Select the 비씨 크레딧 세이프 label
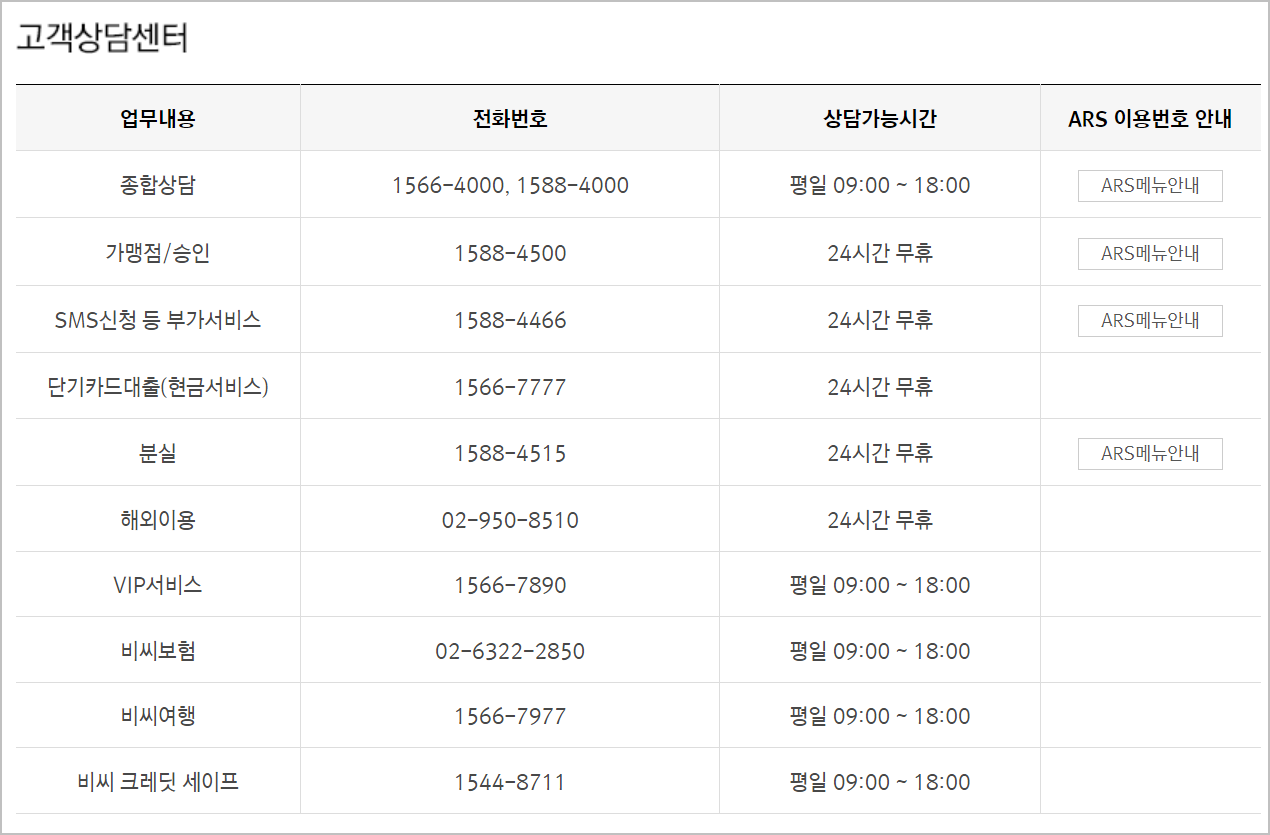Image resolution: width=1270 pixels, height=835 pixels. point(158,782)
